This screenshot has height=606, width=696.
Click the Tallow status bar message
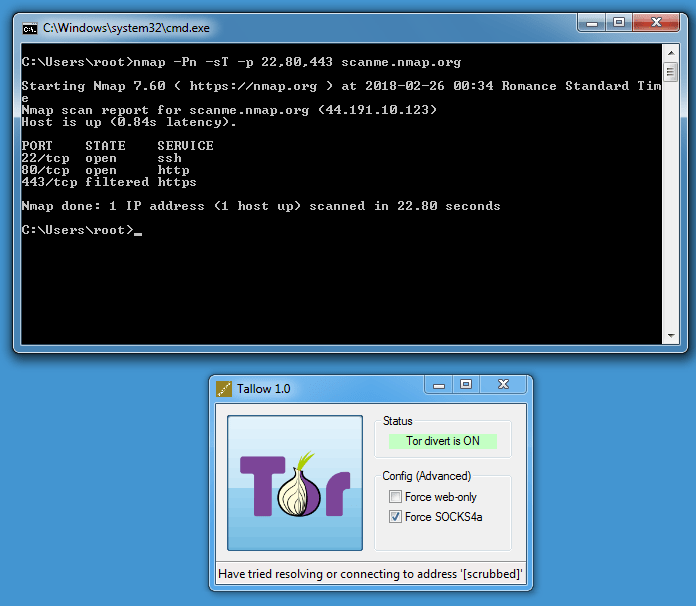pos(370,575)
